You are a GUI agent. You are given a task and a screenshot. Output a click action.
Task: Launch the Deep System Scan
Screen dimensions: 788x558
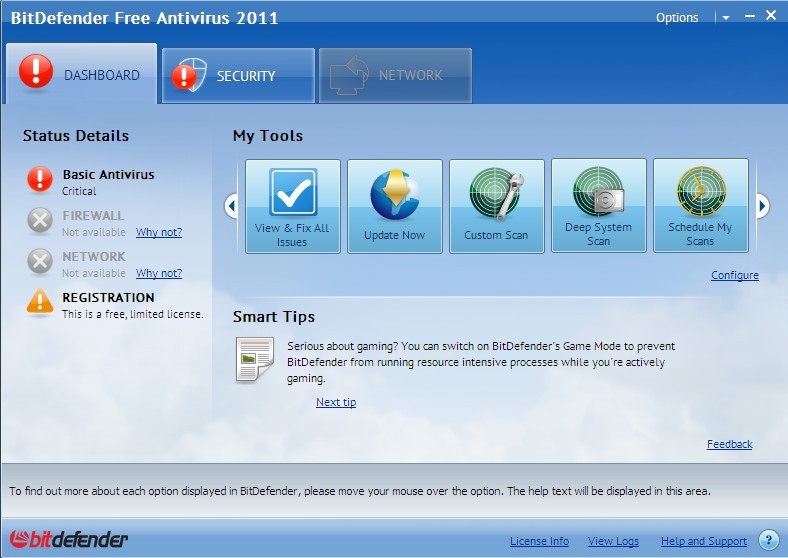click(598, 206)
